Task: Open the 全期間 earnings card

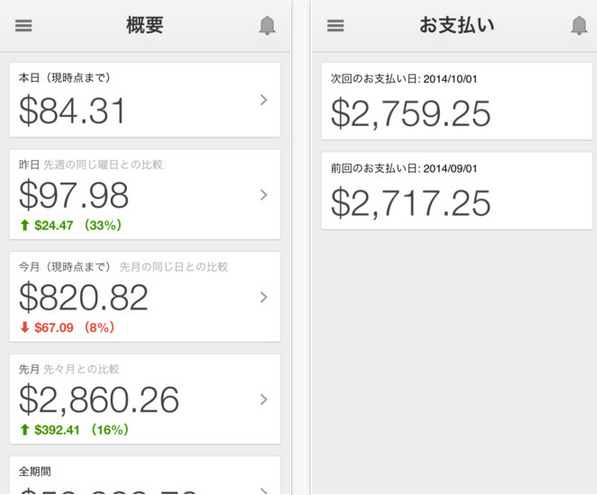Action: tap(145, 476)
